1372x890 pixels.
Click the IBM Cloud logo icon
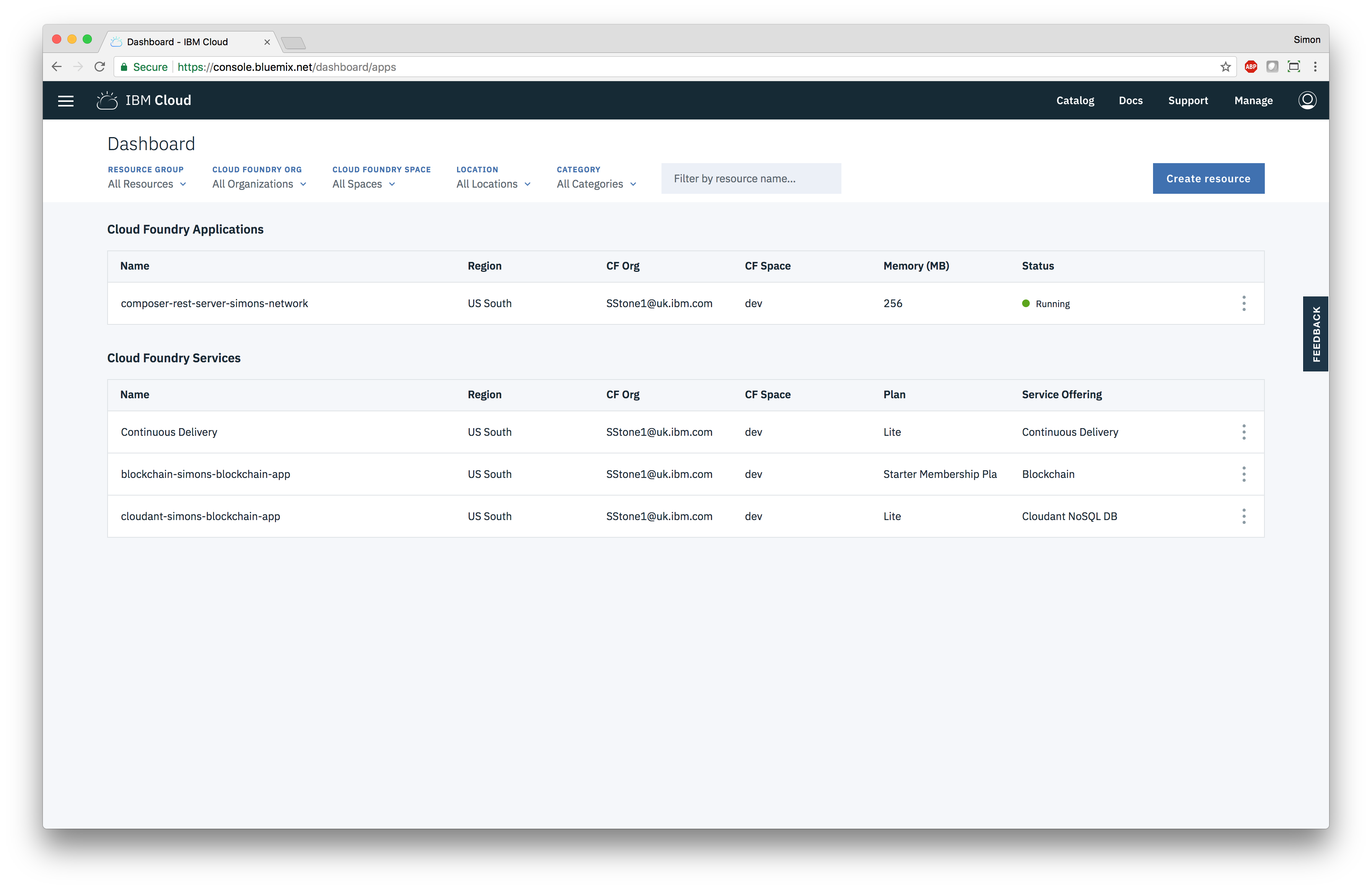(107, 100)
